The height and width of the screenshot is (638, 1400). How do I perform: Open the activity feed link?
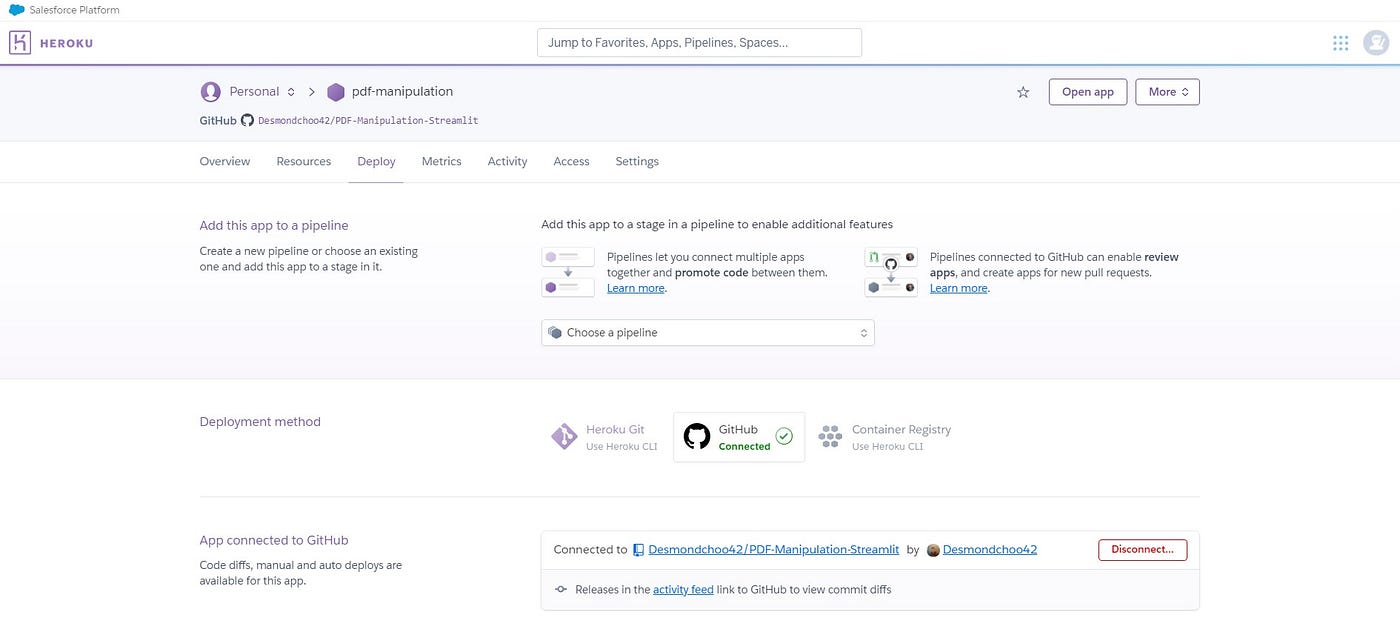683,590
